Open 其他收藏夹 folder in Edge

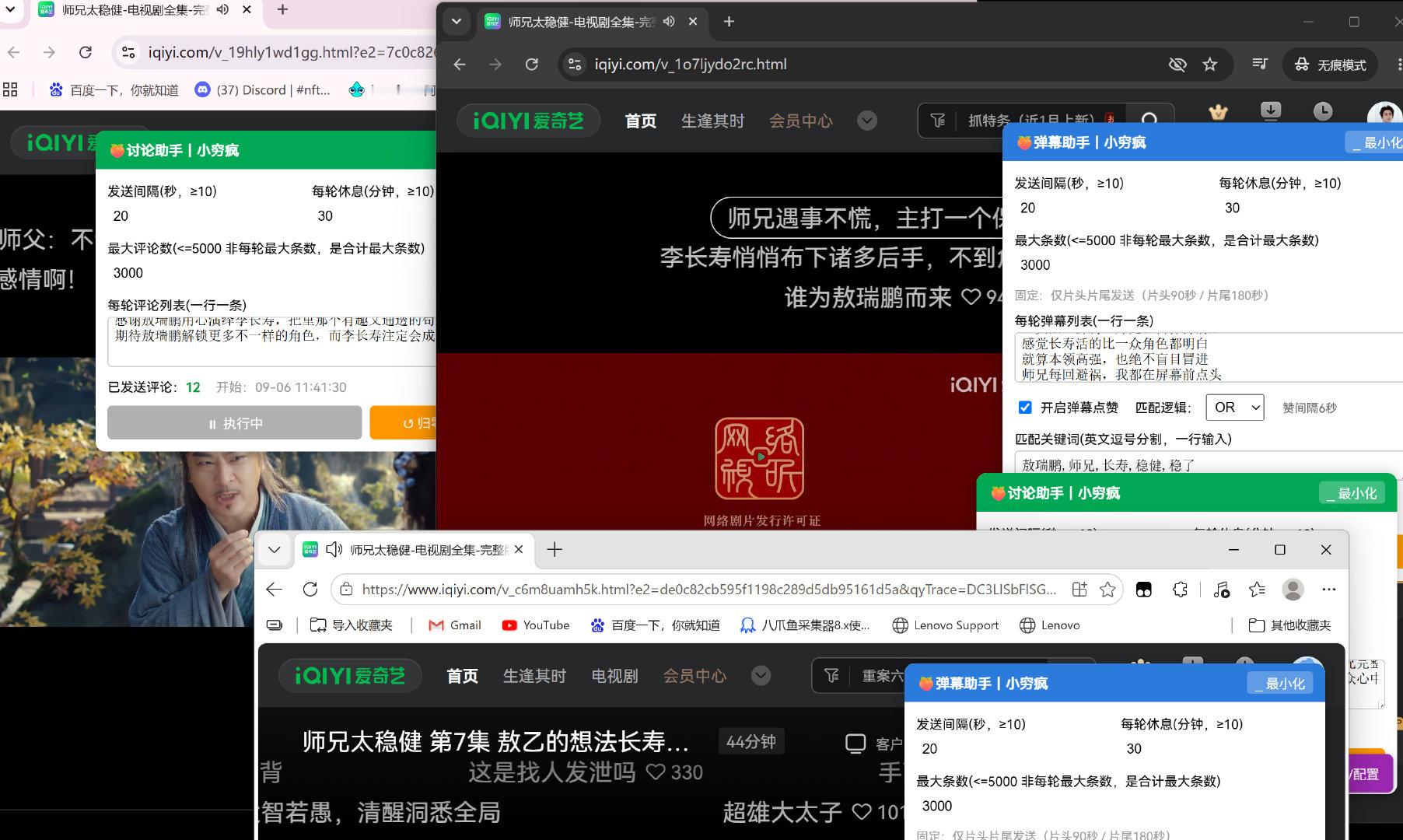coord(1289,625)
